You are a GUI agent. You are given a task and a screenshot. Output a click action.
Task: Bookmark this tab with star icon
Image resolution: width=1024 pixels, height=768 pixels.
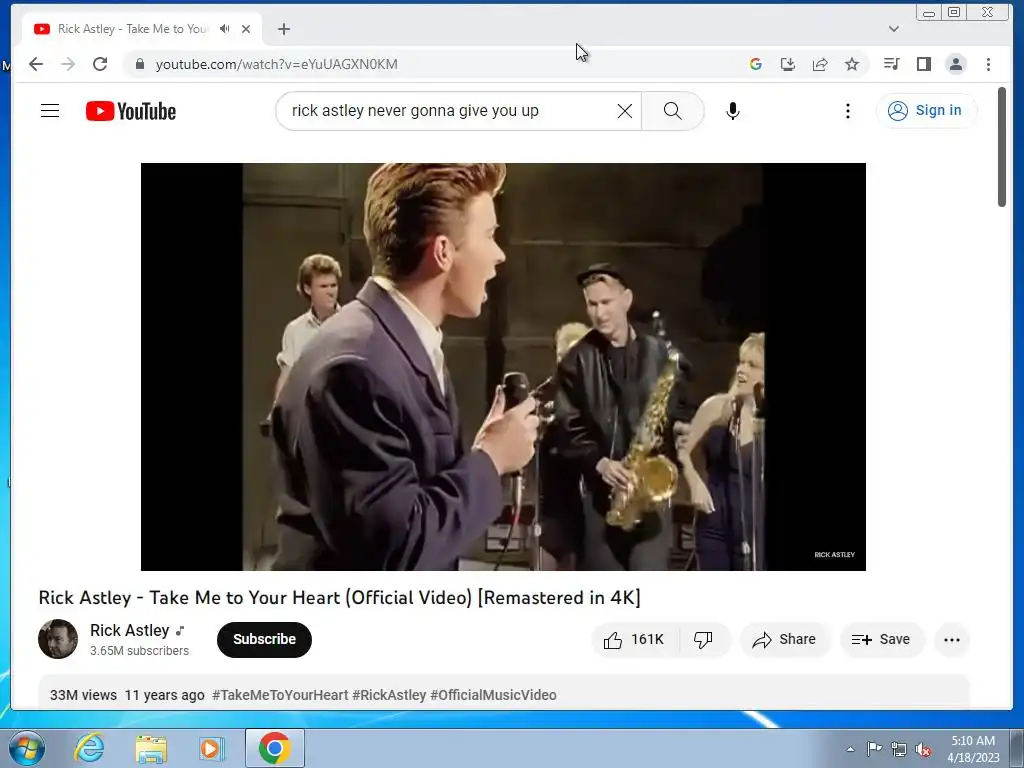pos(852,64)
